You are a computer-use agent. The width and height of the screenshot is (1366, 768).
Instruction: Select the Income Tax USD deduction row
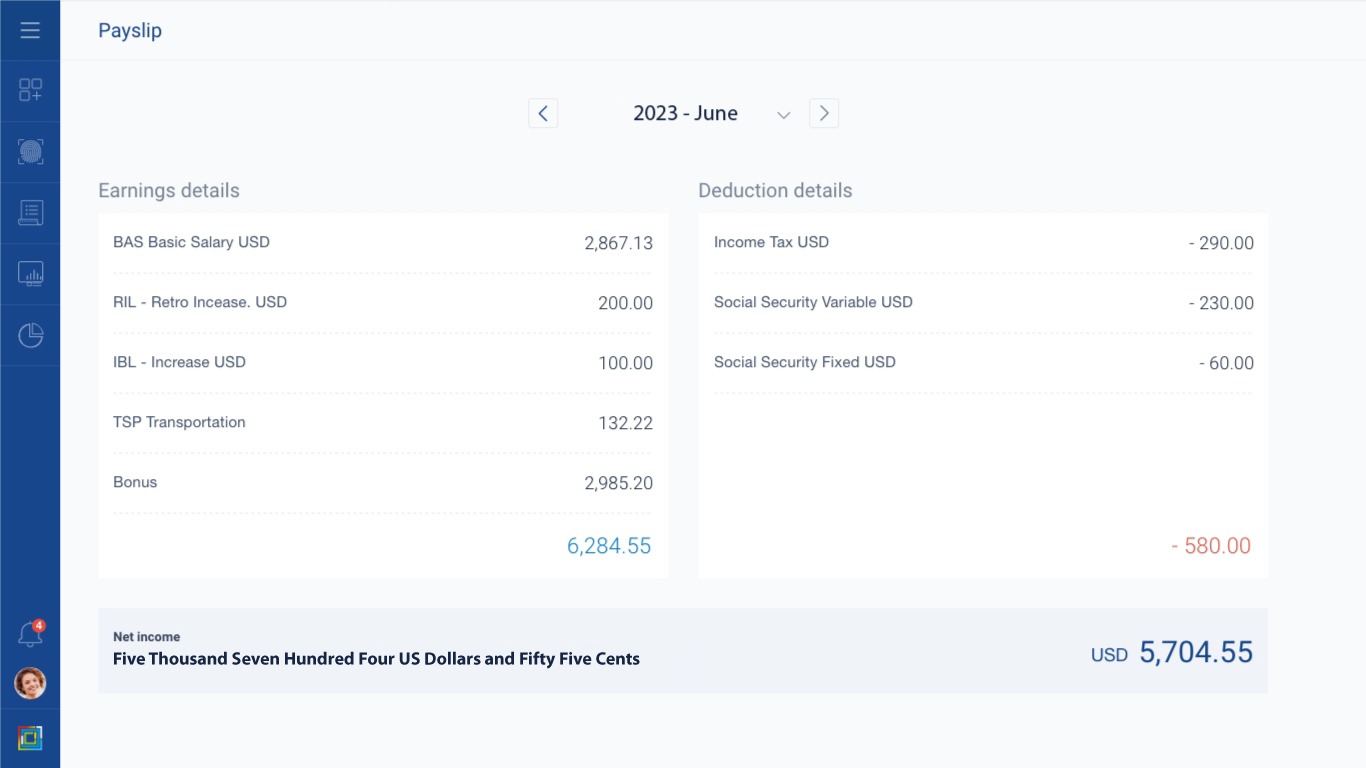pyautogui.click(x=983, y=242)
